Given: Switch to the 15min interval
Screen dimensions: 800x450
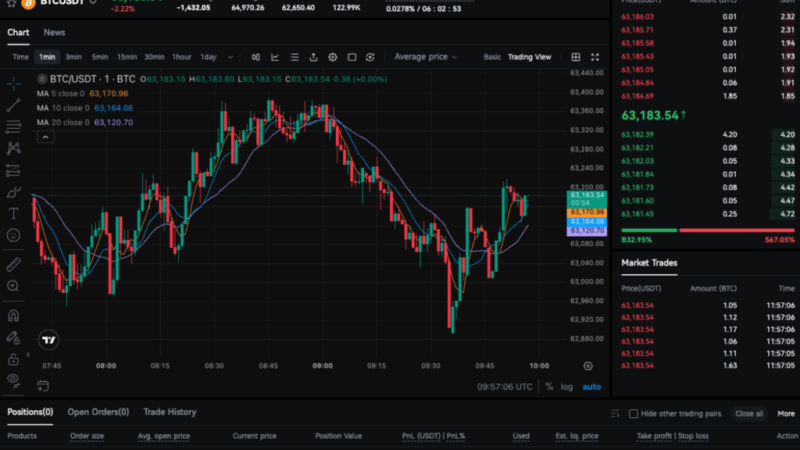Looking at the screenshot, I should [127, 57].
